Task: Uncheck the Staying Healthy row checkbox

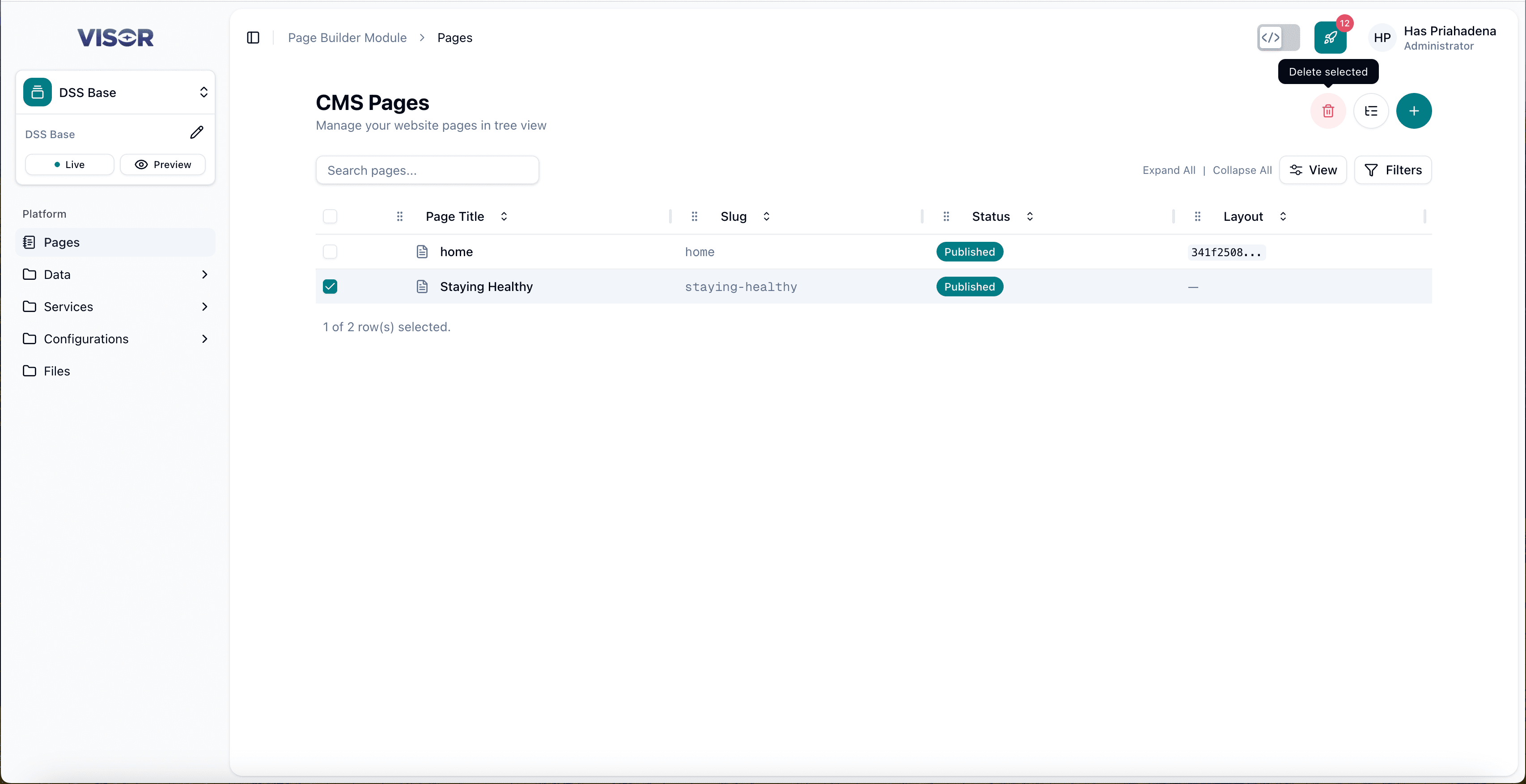Action: pyautogui.click(x=330, y=286)
